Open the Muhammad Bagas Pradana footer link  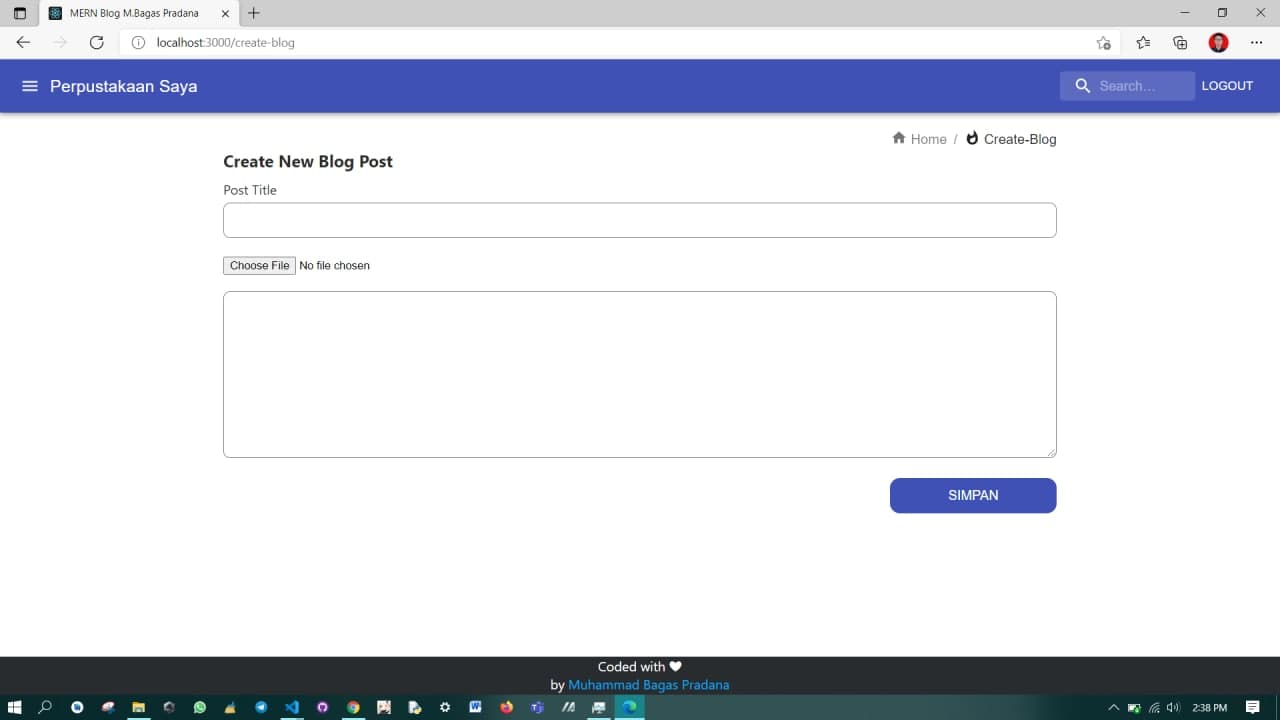[648, 685]
